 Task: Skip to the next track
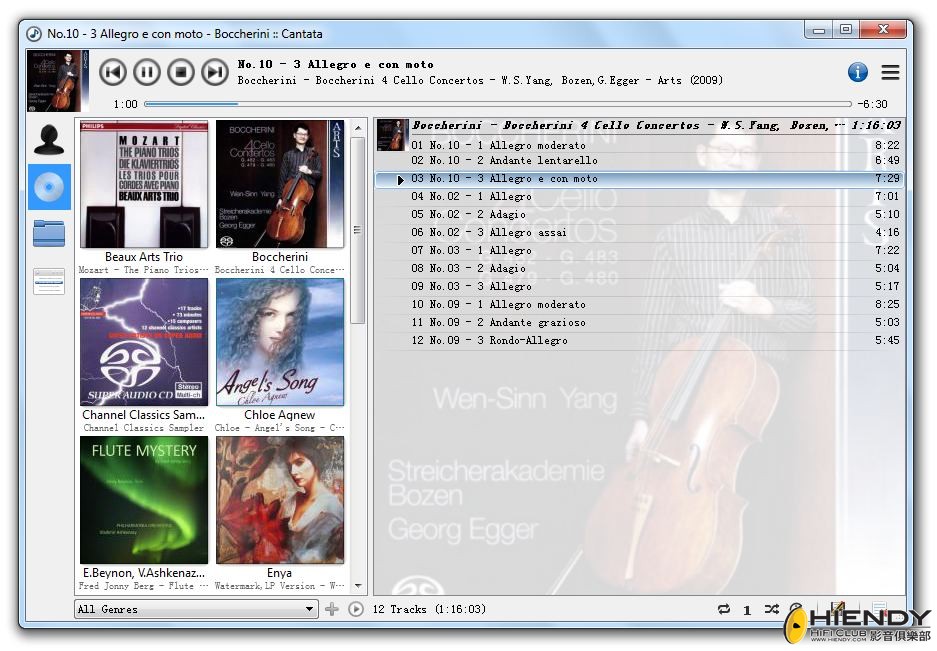click(215, 72)
